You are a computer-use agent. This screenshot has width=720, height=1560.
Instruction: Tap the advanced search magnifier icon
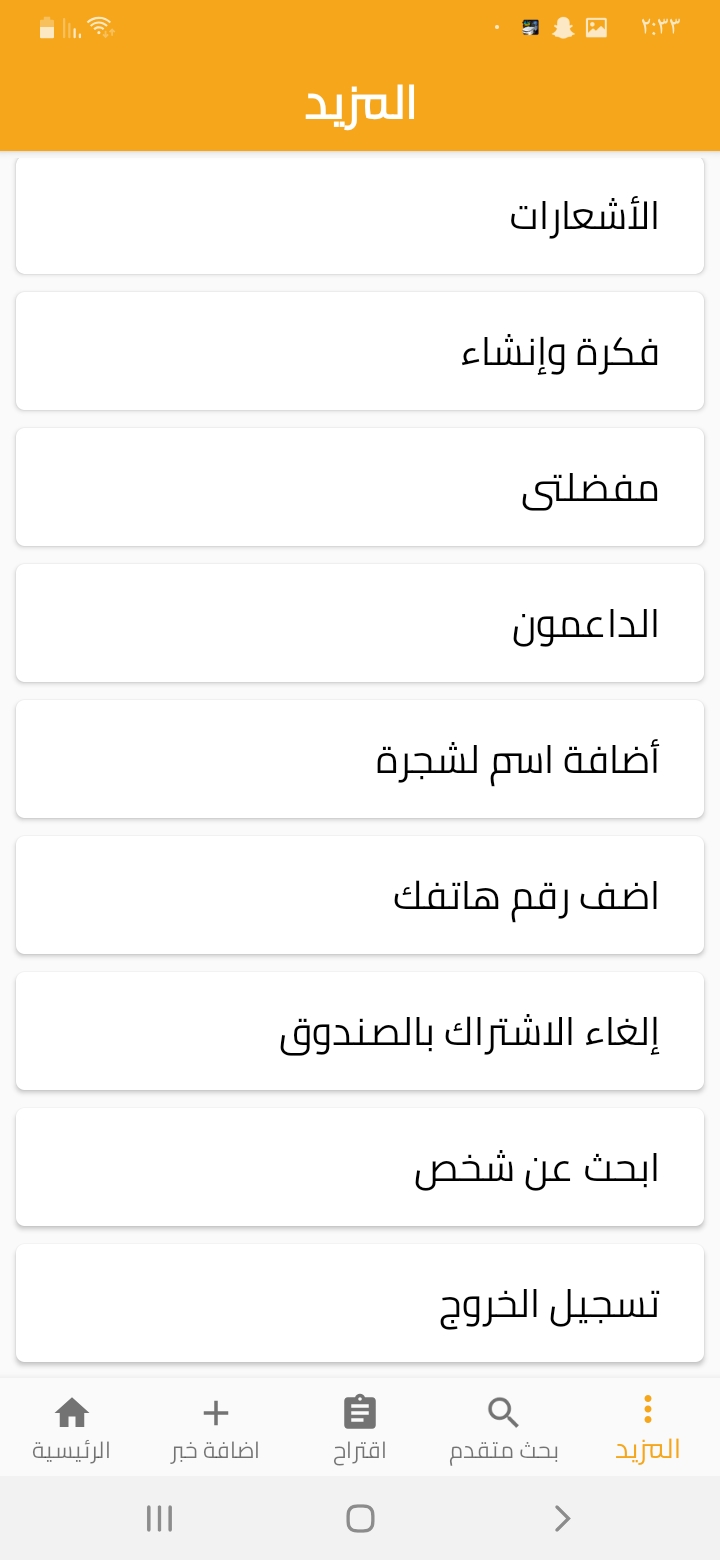(x=504, y=1413)
